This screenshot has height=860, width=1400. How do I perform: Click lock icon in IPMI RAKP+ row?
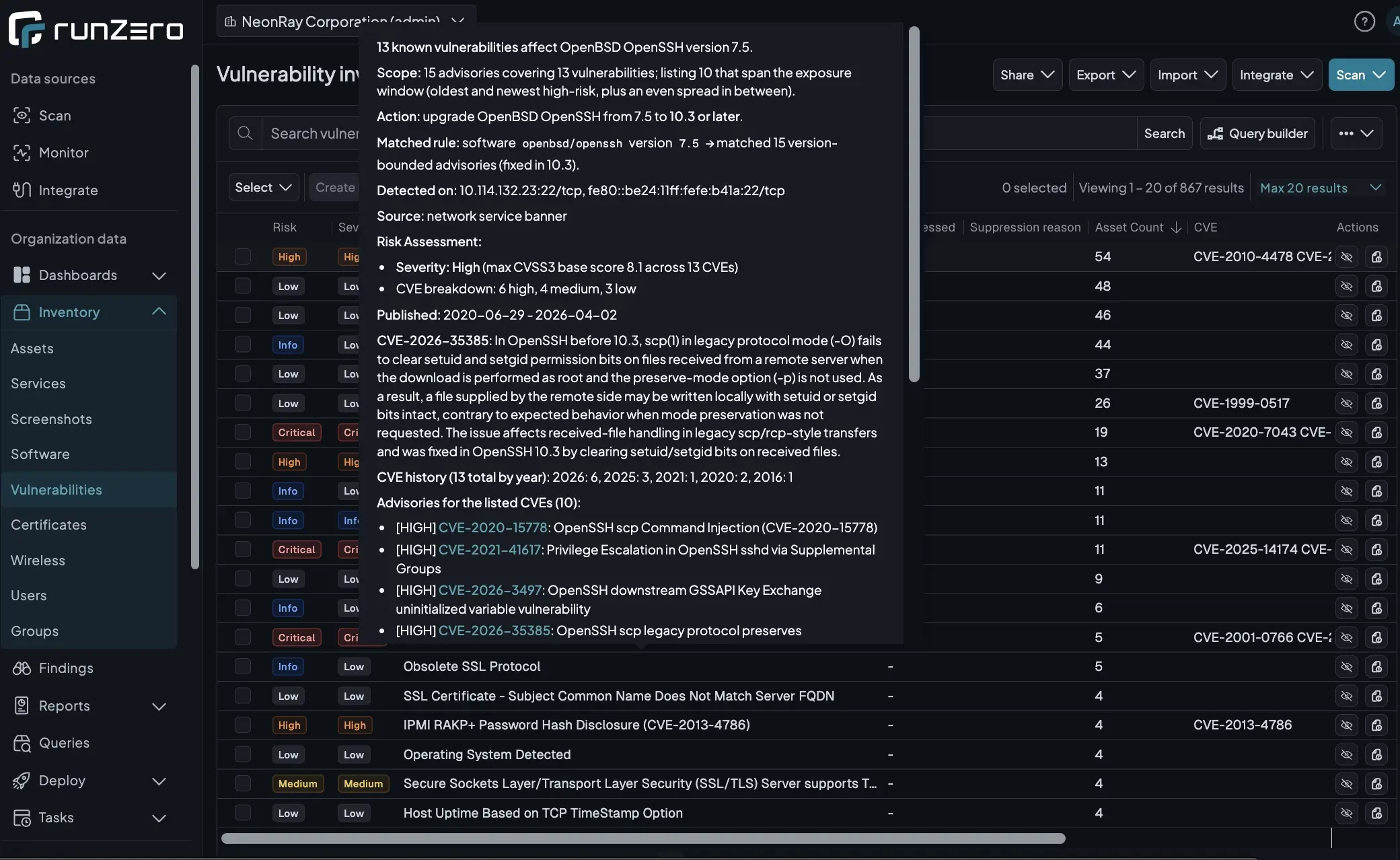[x=1376, y=725]
